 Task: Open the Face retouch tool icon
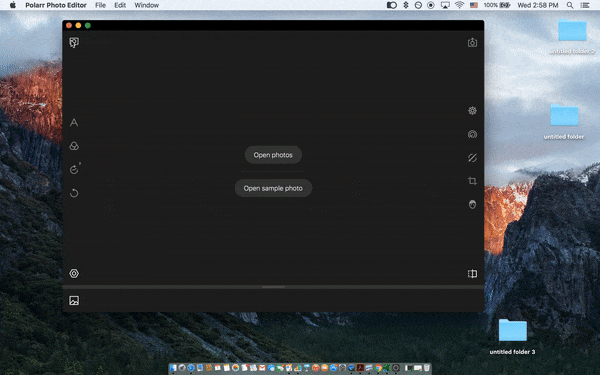click(x=472, y=204)
